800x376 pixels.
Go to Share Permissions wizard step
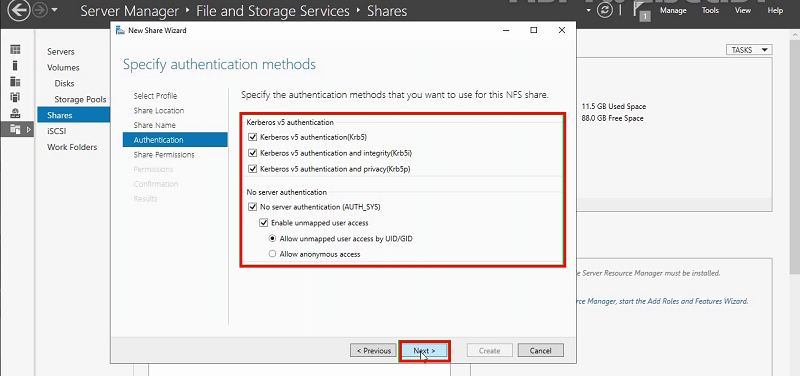[x=164, y=155]
